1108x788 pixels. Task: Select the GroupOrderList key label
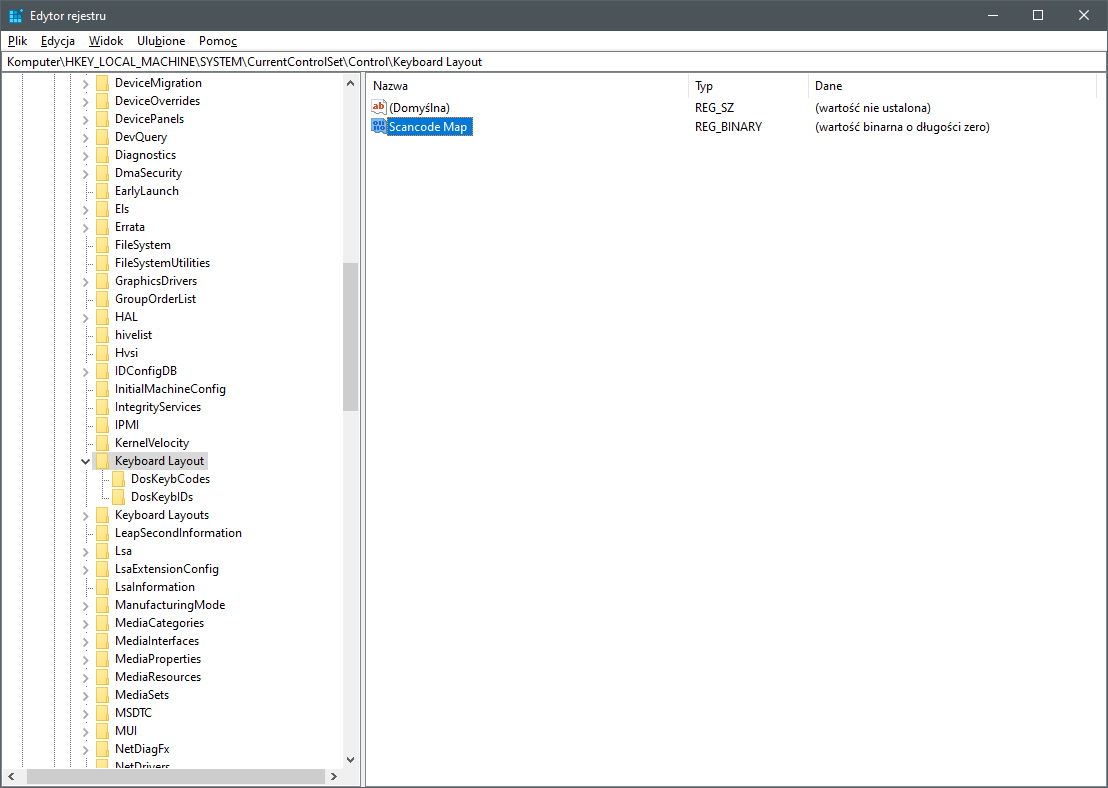[155, 299]
